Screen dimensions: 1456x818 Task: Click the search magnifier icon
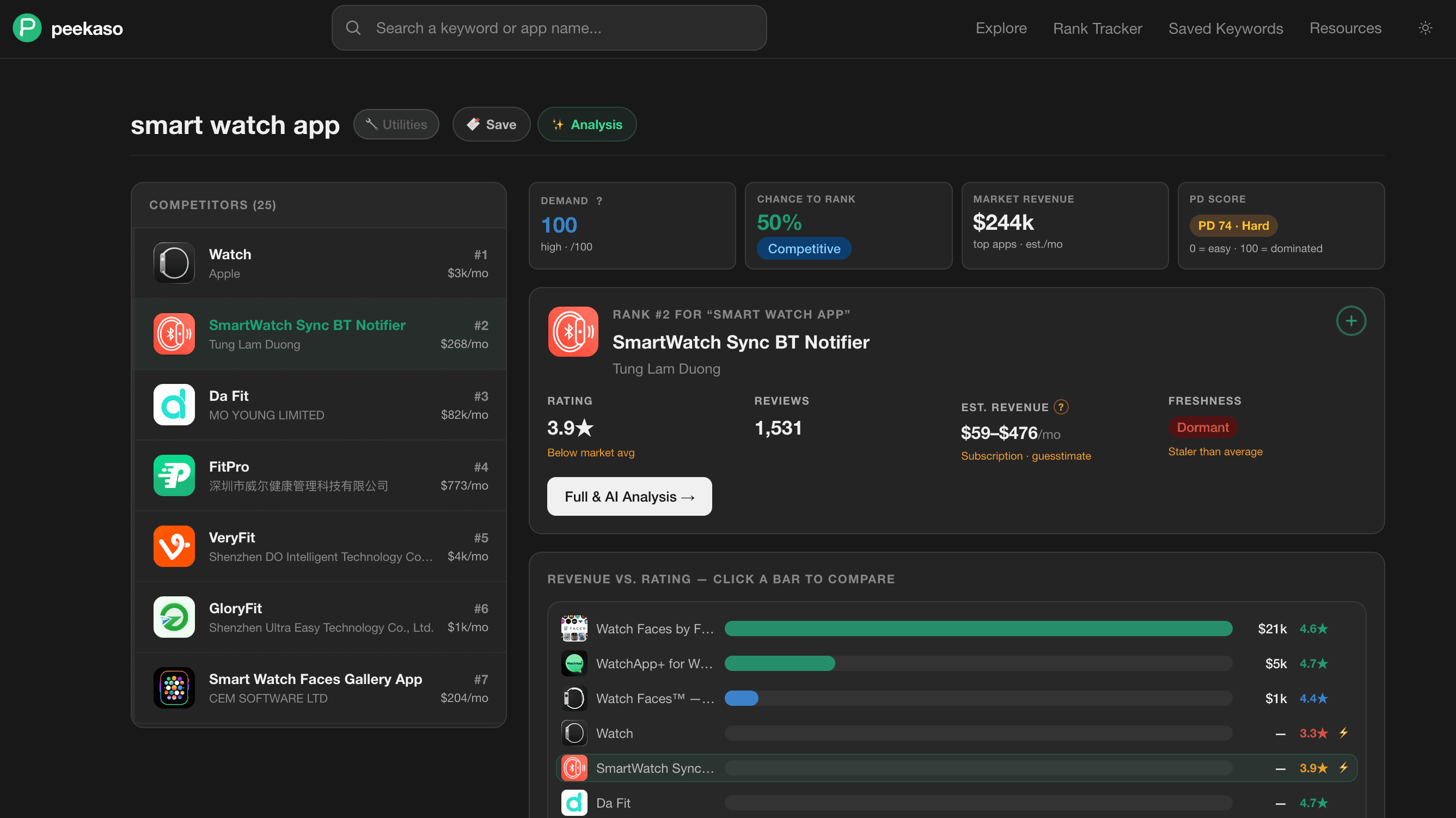pos(353,28)
